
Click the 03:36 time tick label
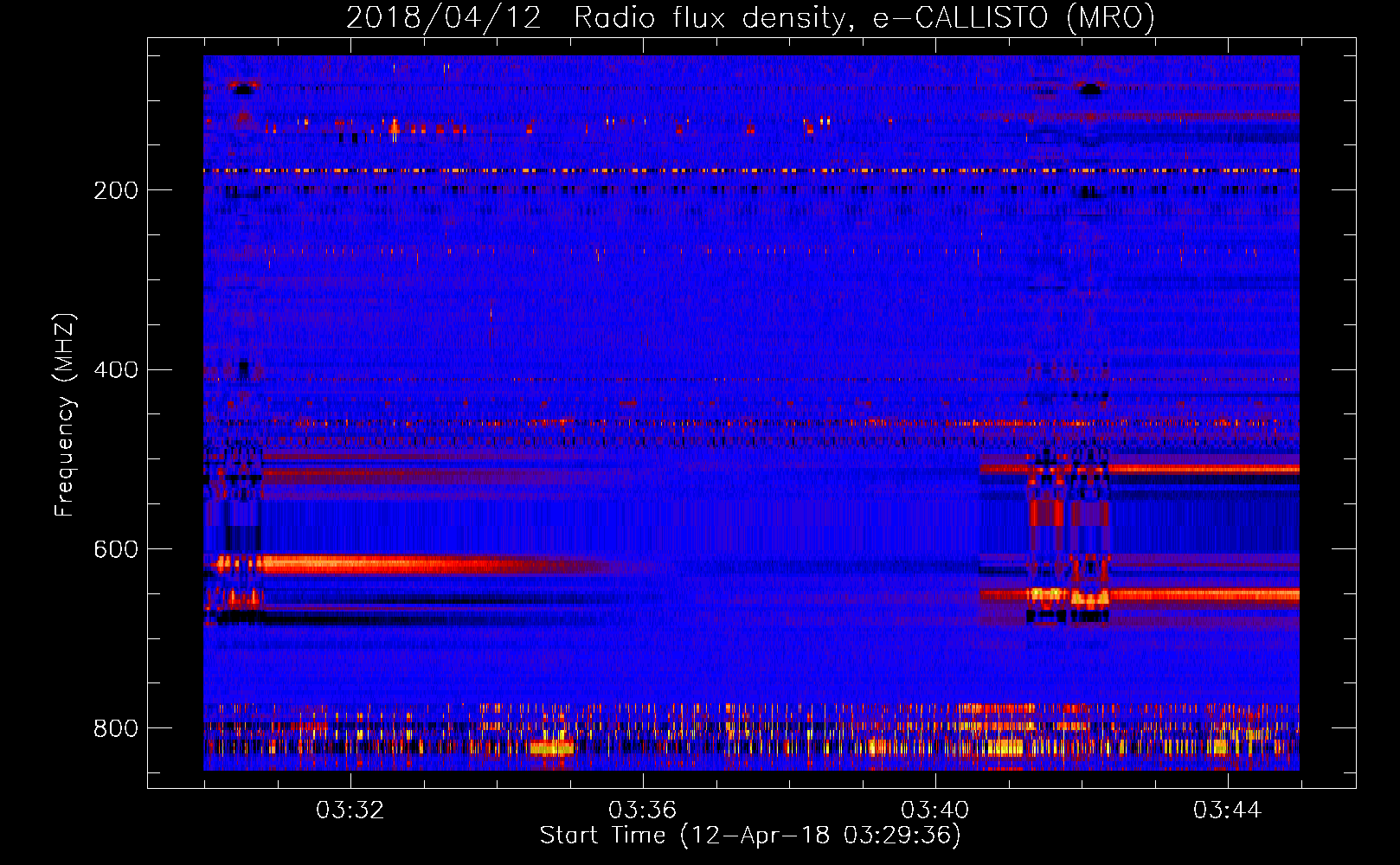pos(642,811)
